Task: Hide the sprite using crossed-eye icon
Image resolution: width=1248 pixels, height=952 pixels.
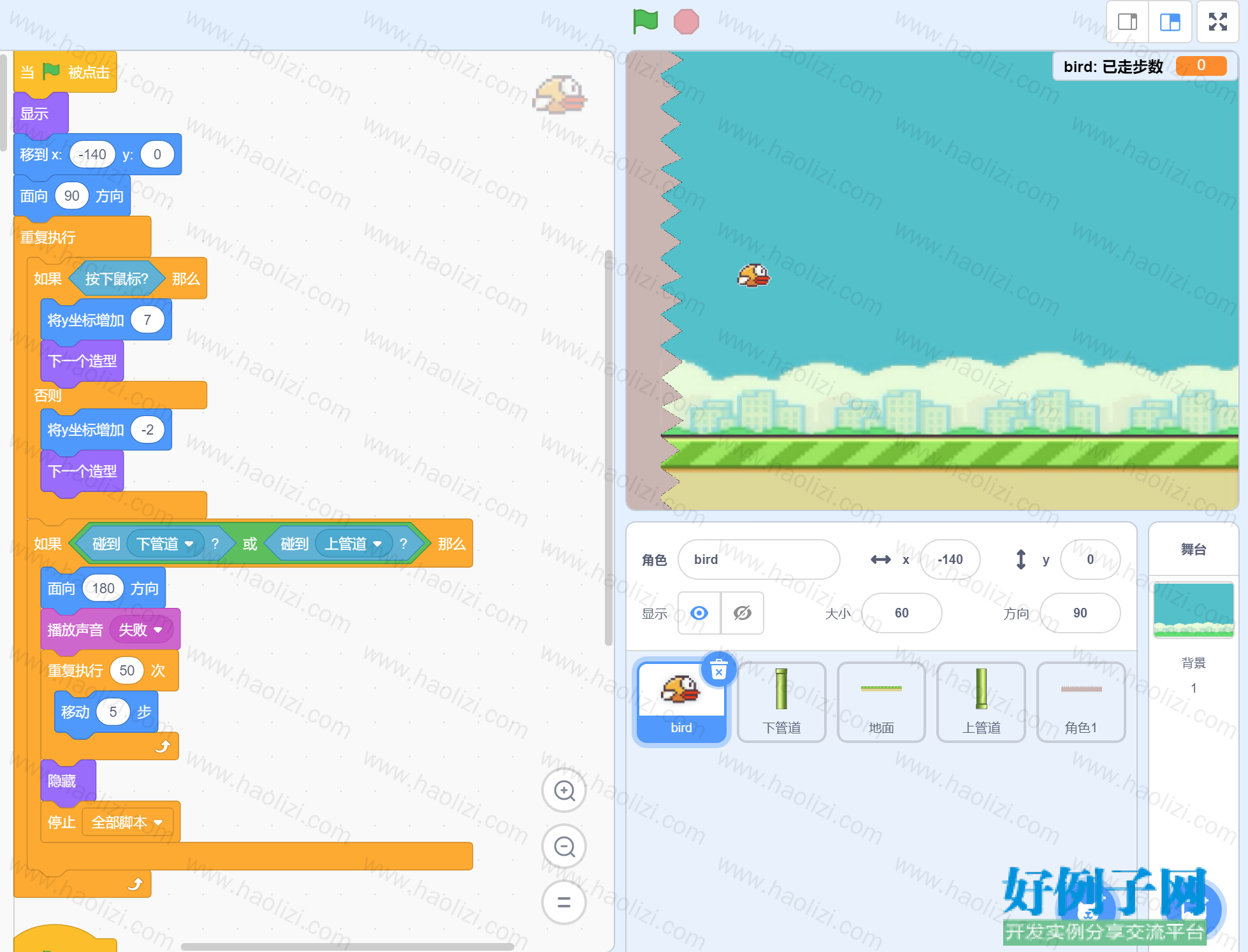Action: (x=743, y=613)
